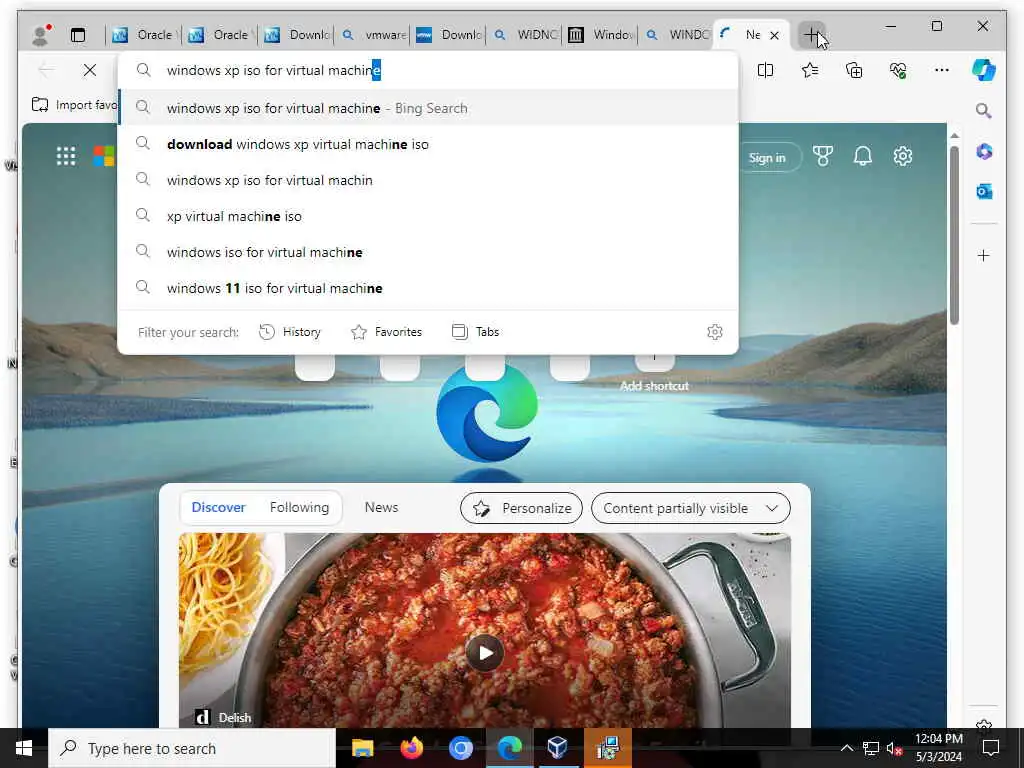
Task: Click Import favorites bookmark item
Action: (74, 105)
